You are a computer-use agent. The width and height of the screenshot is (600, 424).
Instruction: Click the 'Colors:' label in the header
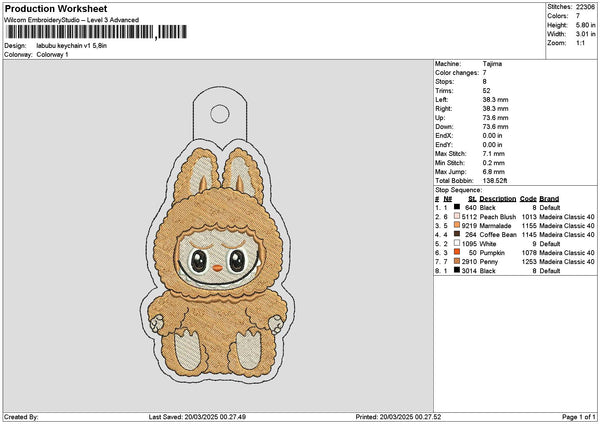pos(558,16)
